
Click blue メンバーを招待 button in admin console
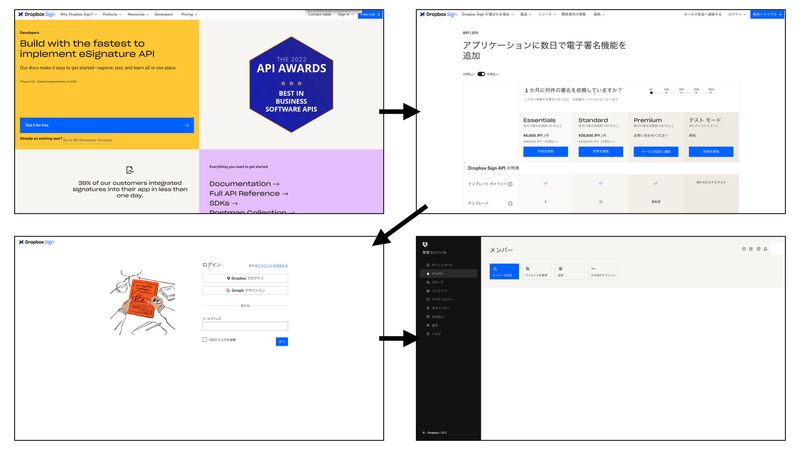click(x=504, y=271)
